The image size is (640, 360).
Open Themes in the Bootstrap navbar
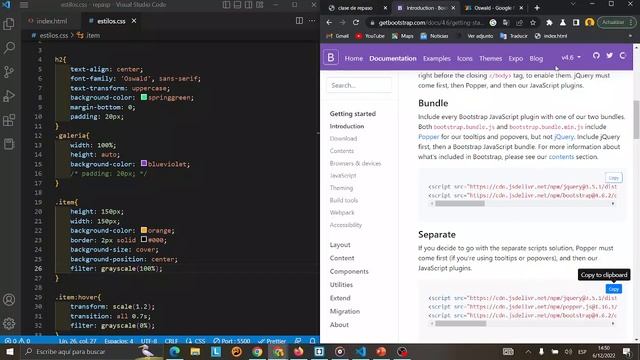(x=491, y=58)
